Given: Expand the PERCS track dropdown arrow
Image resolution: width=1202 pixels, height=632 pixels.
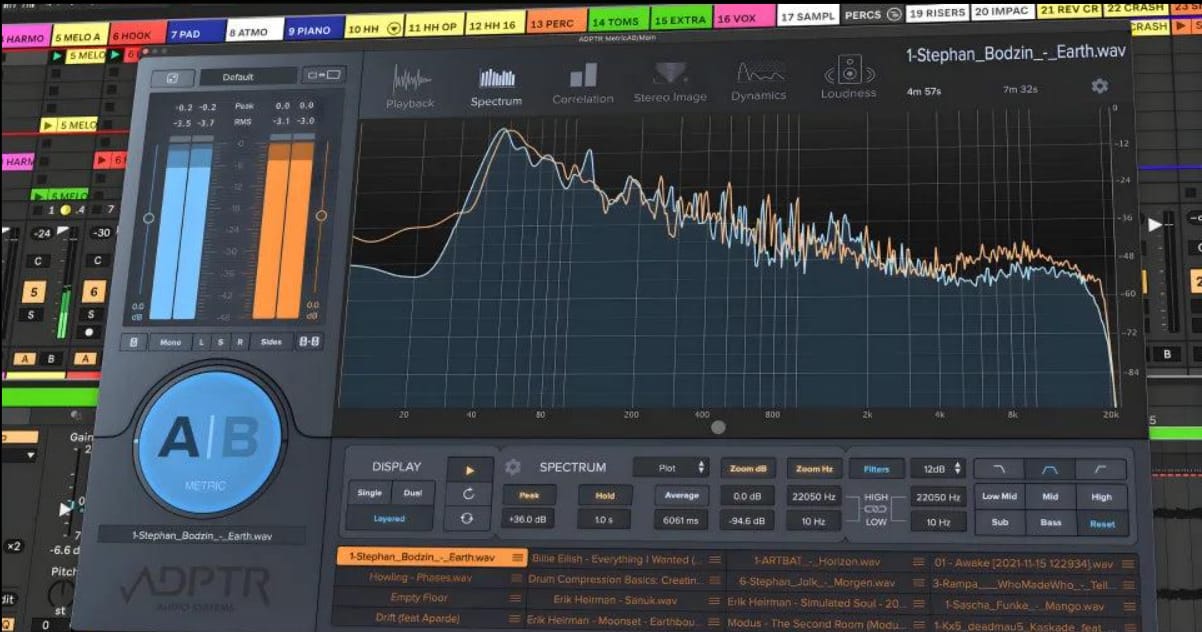Looking at the screenshot, I should (892, 15).
